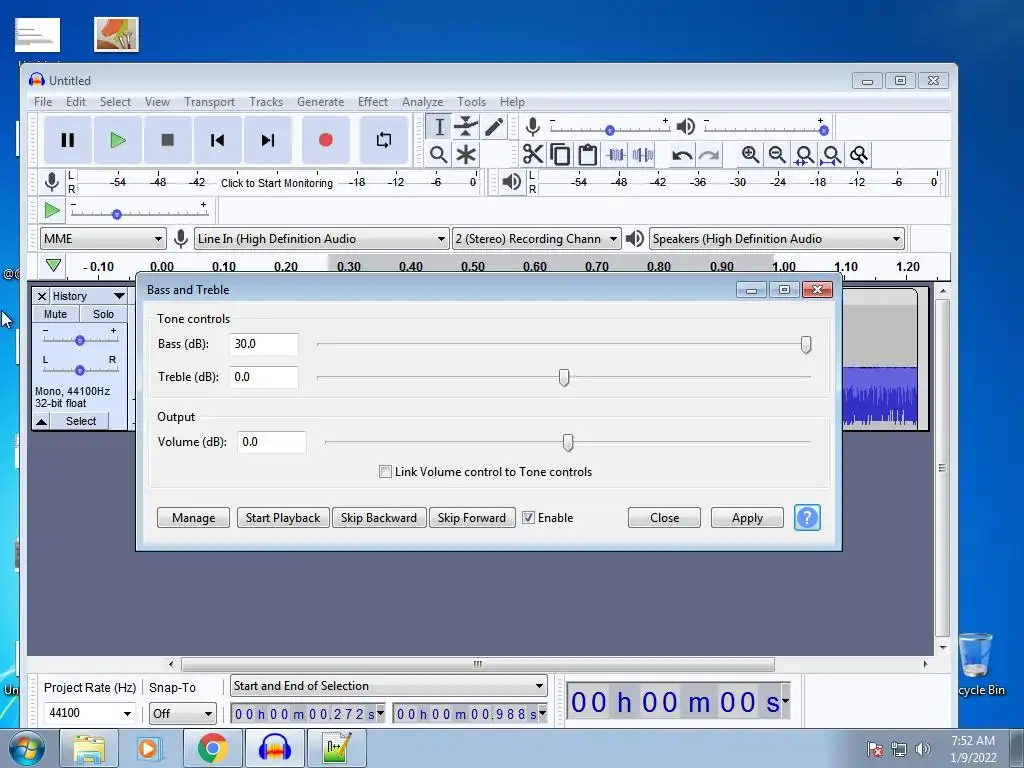Click the Undo arrow icon

click(x=682, y=155)
